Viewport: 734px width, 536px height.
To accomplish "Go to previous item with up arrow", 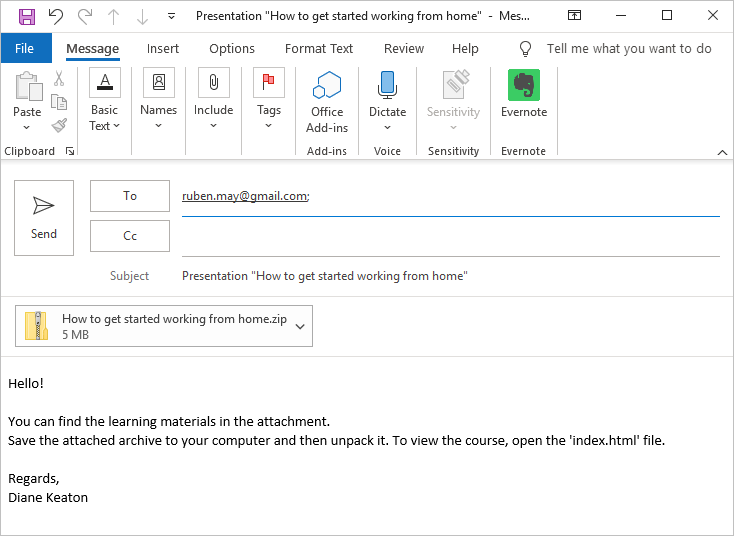I will click(x=113, y=17).
